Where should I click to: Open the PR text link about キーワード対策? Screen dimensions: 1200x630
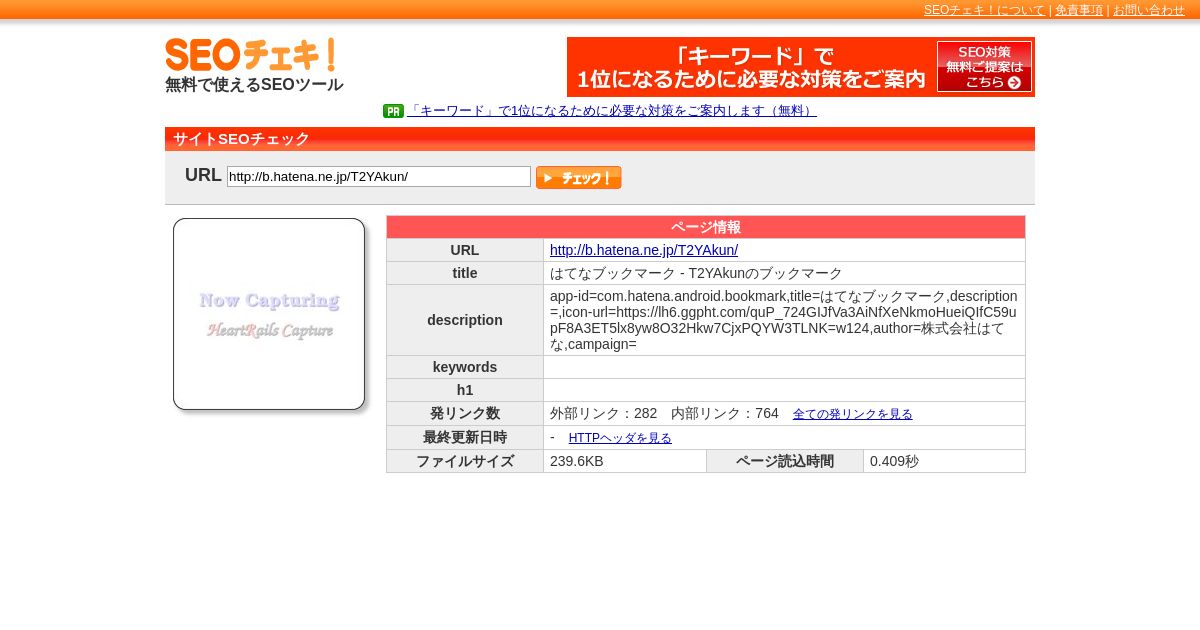[x=612, y=111]
